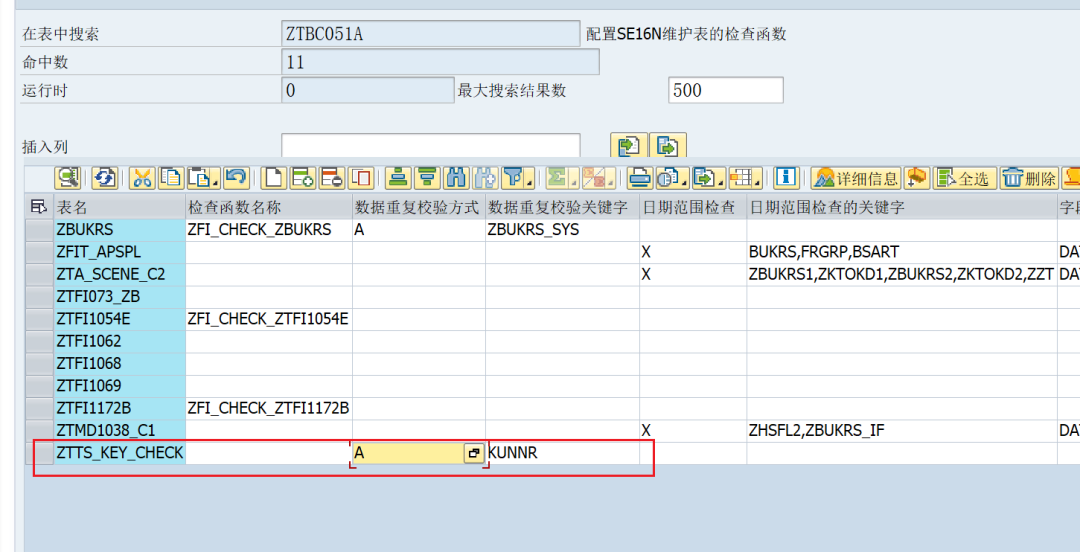Screen dimensions: 1080x552
Task: Click the 全选 button
Action: (964, 177)
